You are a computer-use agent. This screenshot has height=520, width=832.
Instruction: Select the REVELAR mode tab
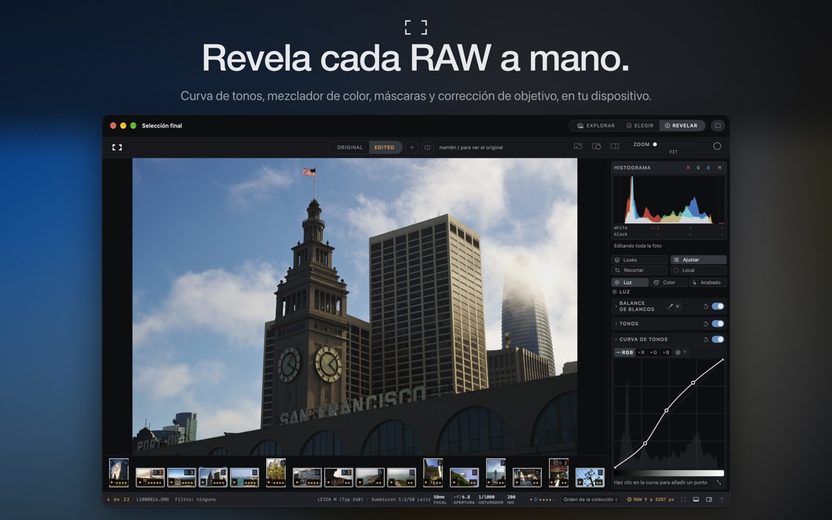682,126
